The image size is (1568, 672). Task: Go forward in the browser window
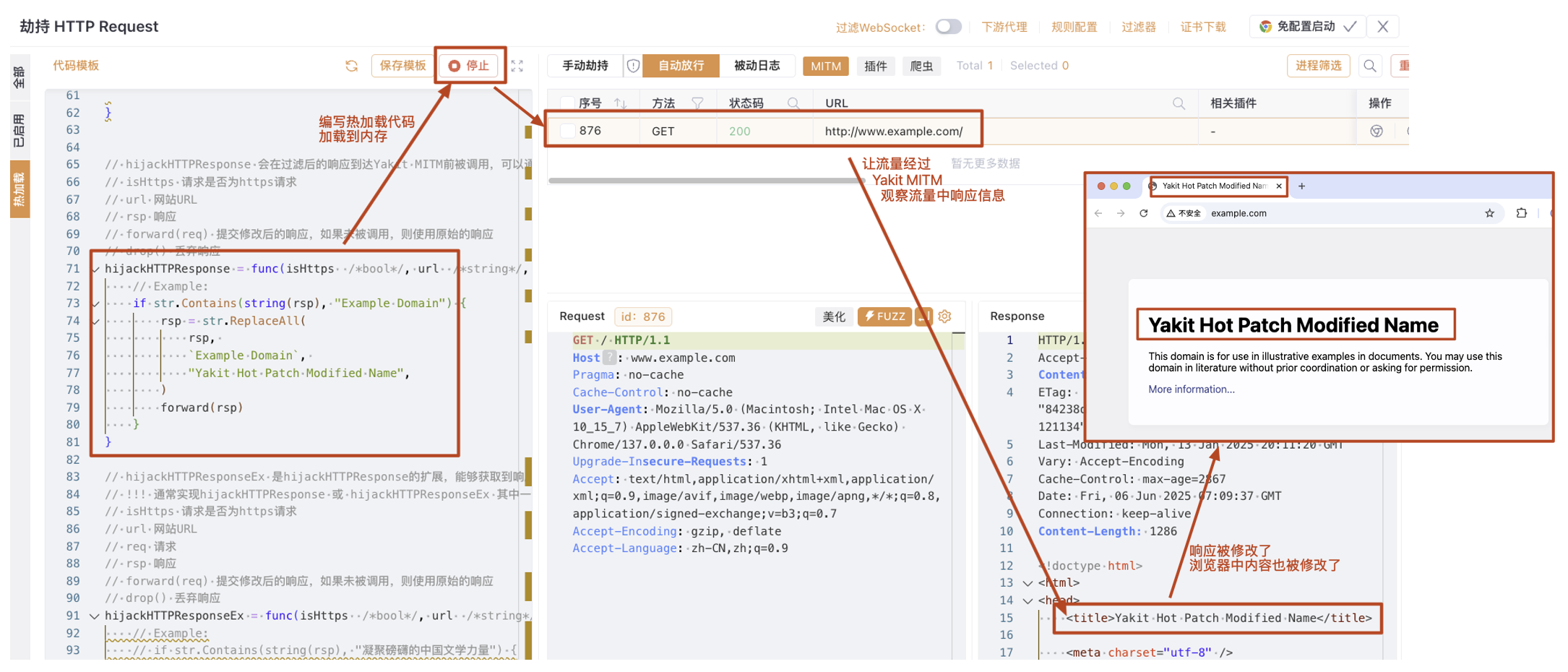coord(1121,213)
